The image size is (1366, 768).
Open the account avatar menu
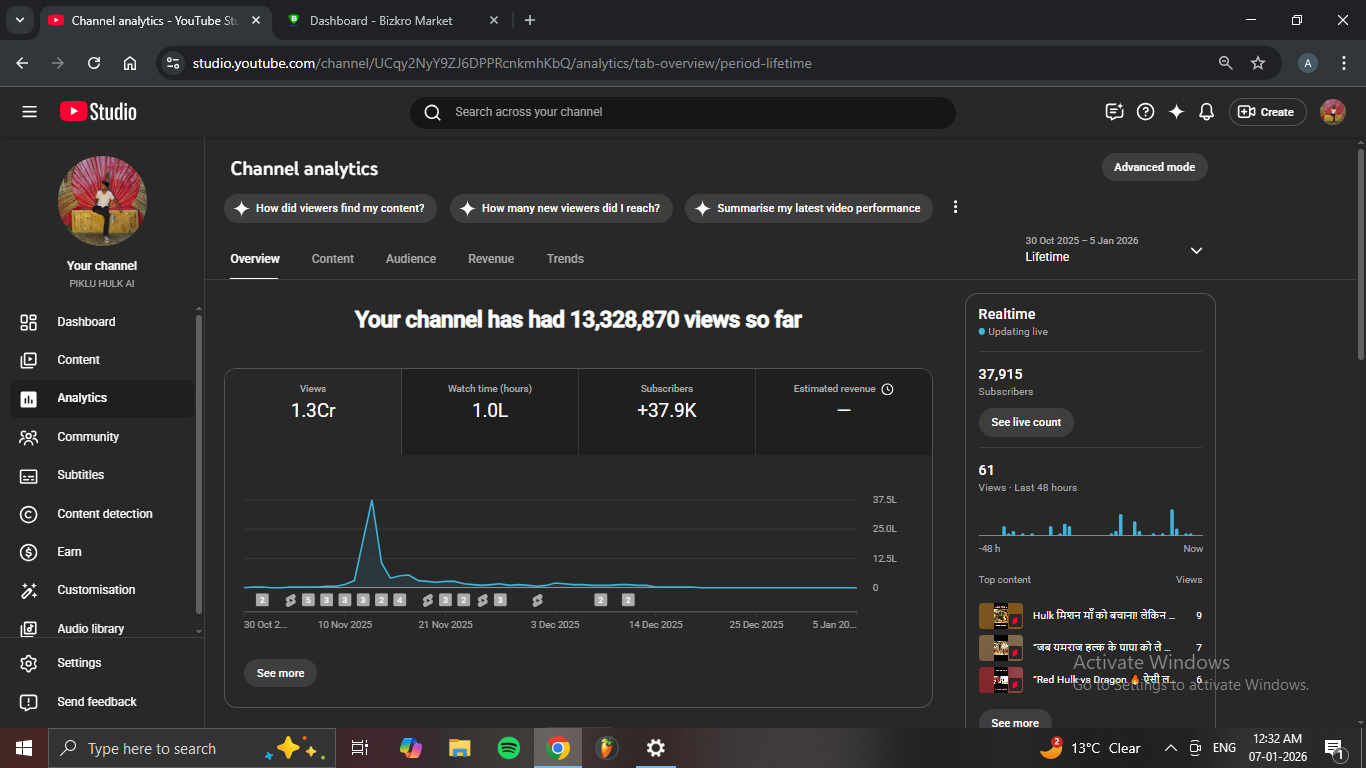pos(1332,112)
